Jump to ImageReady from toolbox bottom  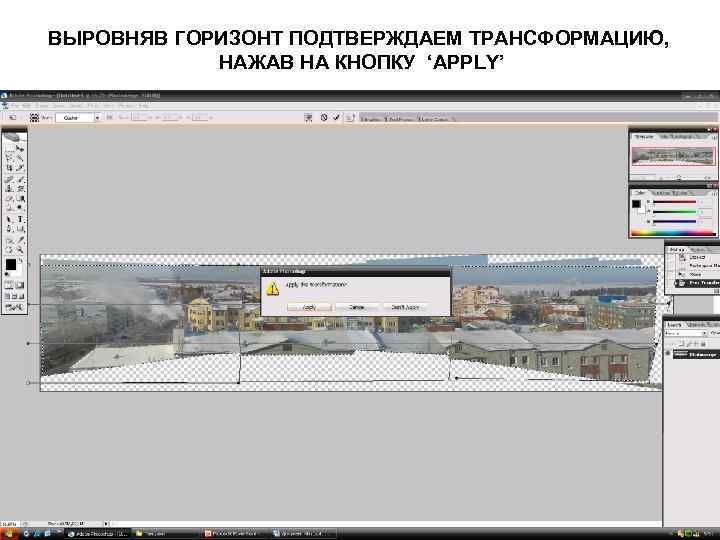coord(14,308)
